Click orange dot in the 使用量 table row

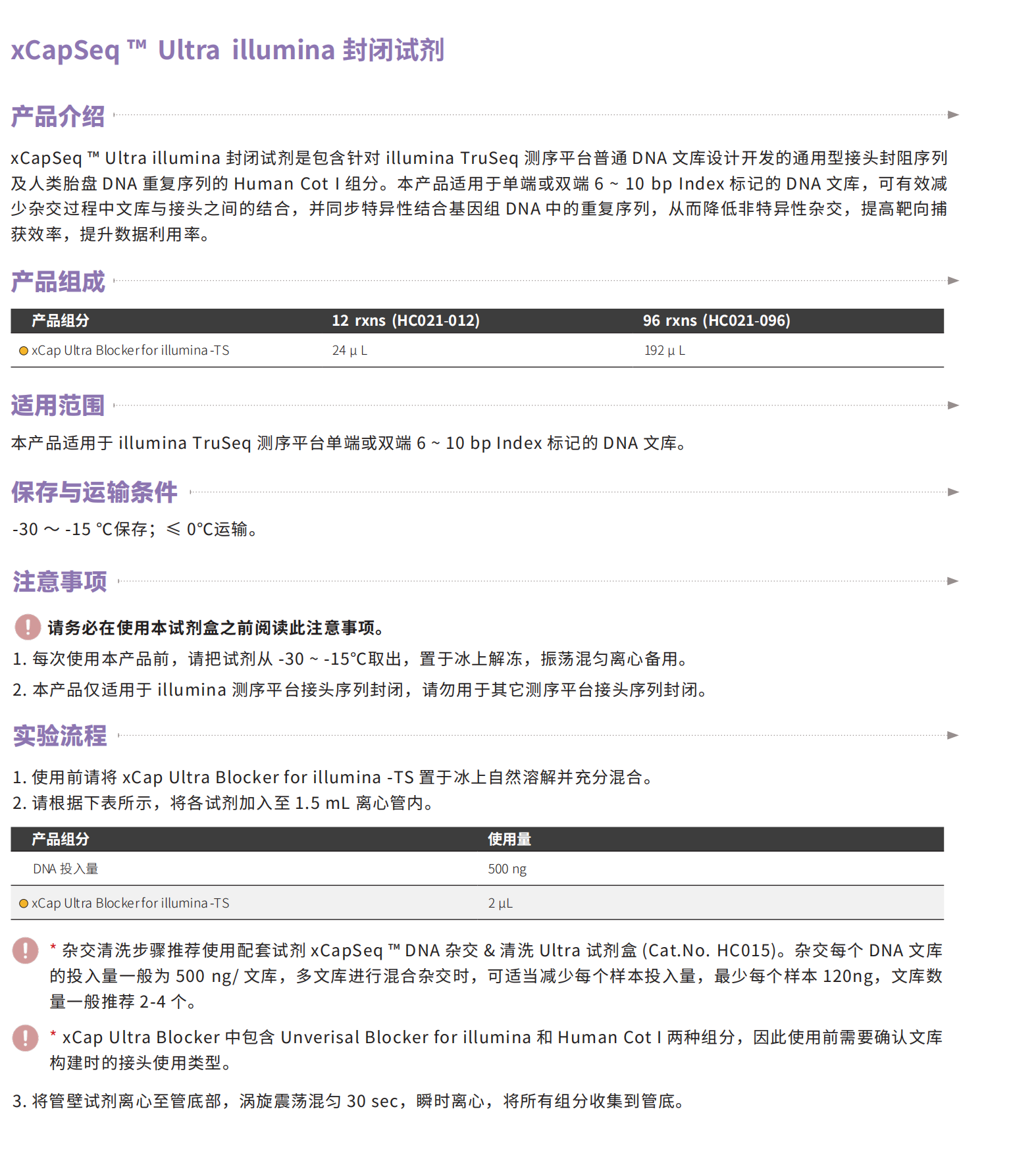click(24, 904)
